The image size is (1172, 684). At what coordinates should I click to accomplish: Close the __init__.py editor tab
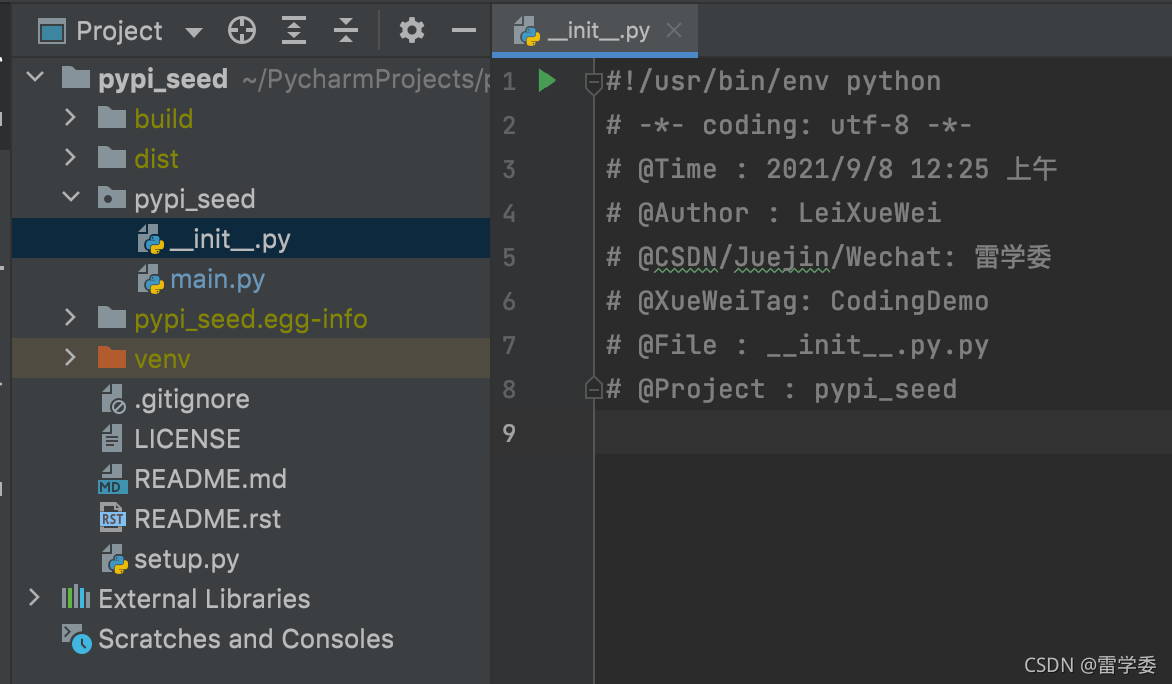pos(674,30)
